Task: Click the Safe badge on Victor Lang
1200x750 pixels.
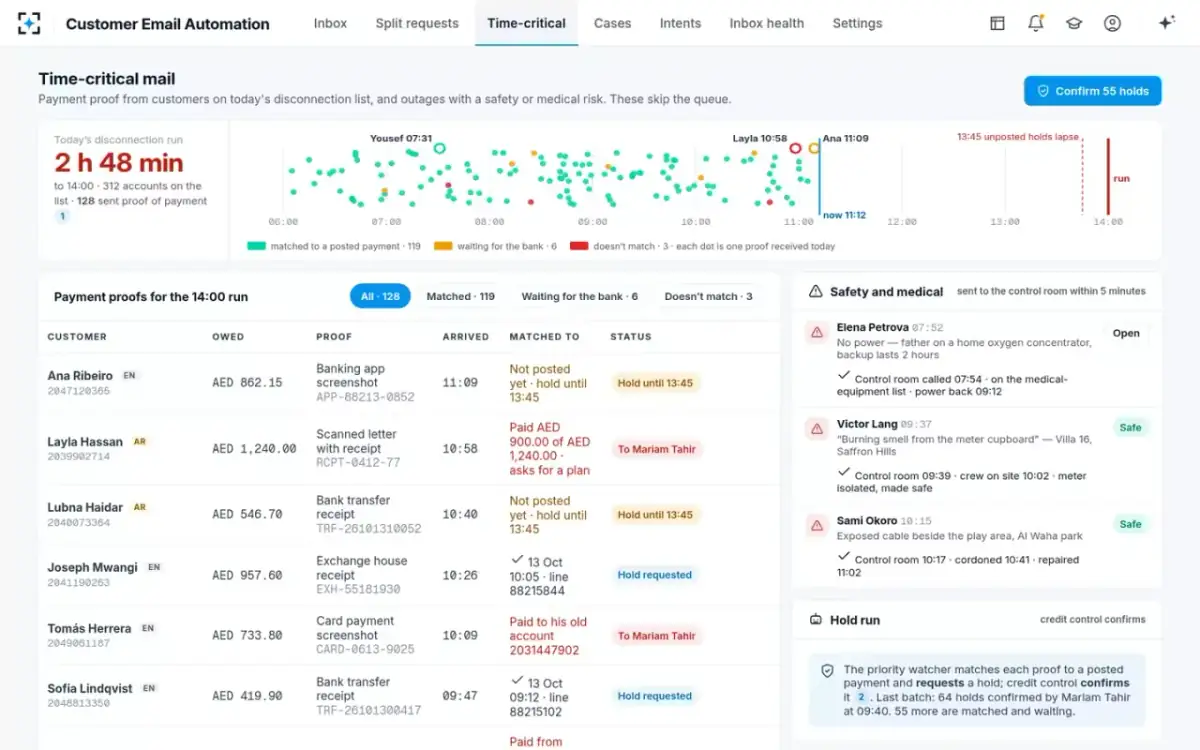Action: pos(1130,428)
